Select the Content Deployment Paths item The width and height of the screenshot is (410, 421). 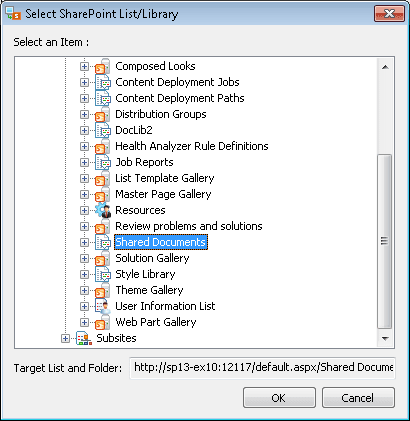pyautogui.click(x=180, y=98)
